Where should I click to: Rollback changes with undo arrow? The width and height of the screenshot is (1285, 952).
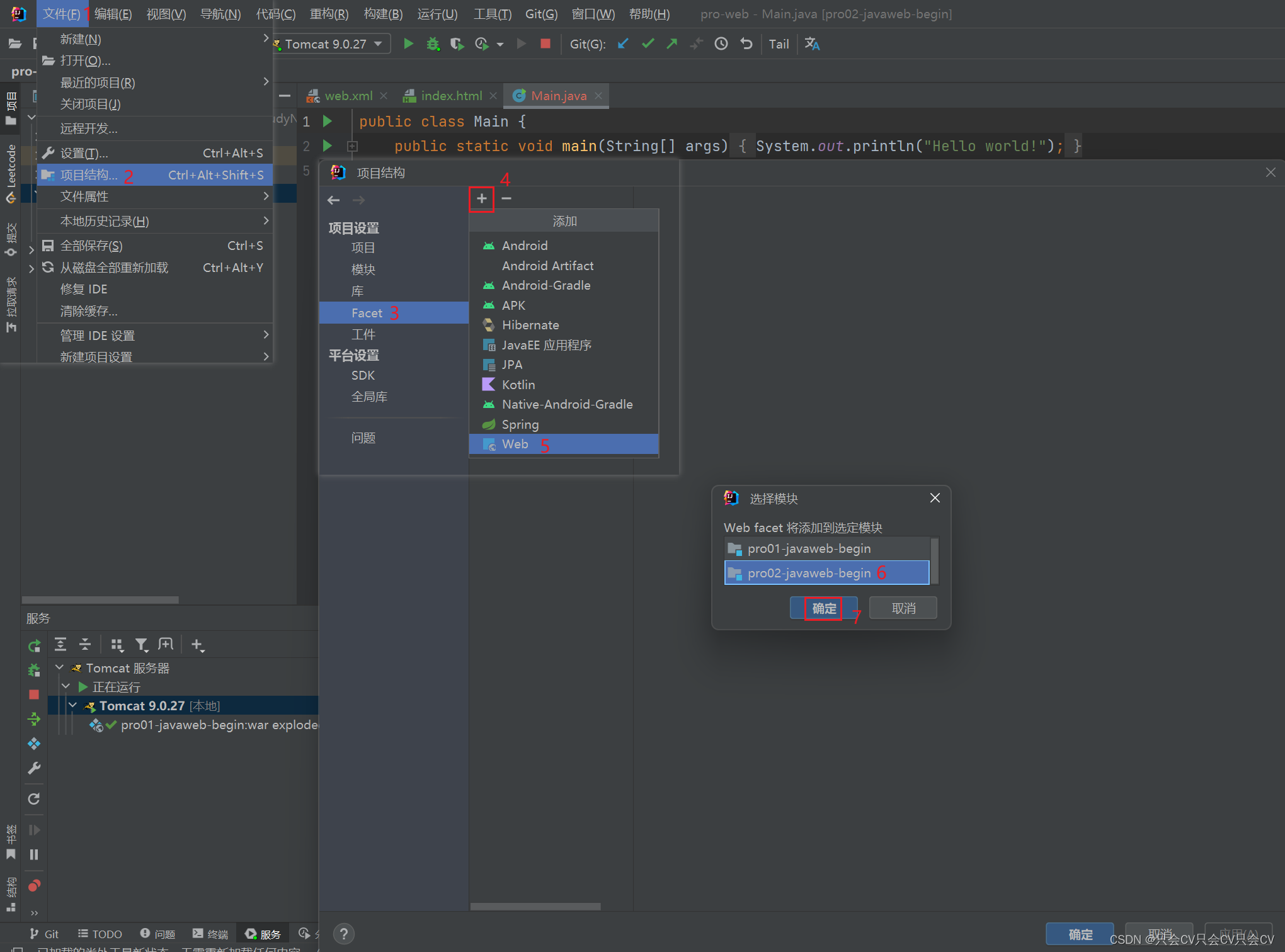click(746, 43)
